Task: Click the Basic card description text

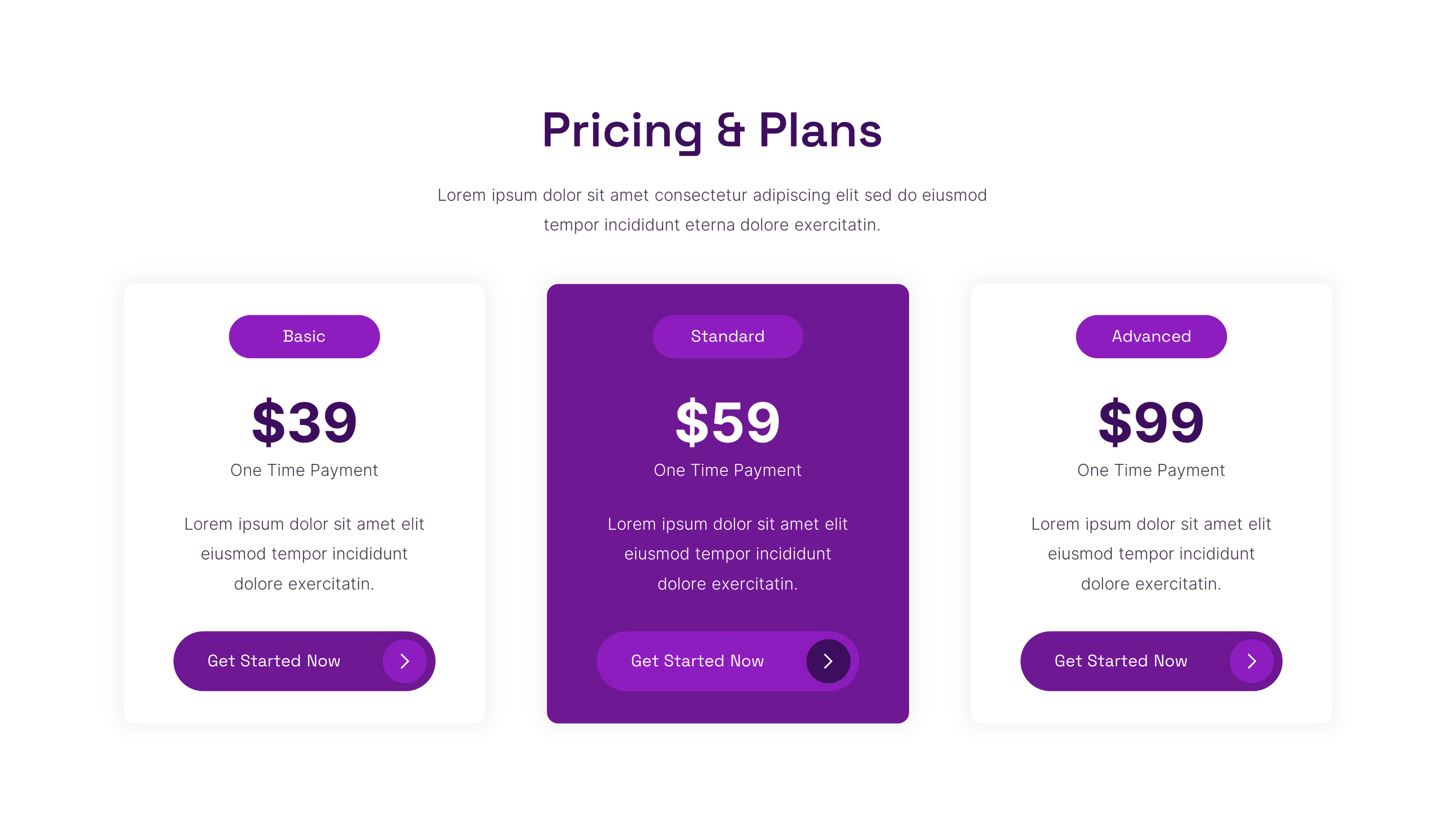Action: (304, 554)
